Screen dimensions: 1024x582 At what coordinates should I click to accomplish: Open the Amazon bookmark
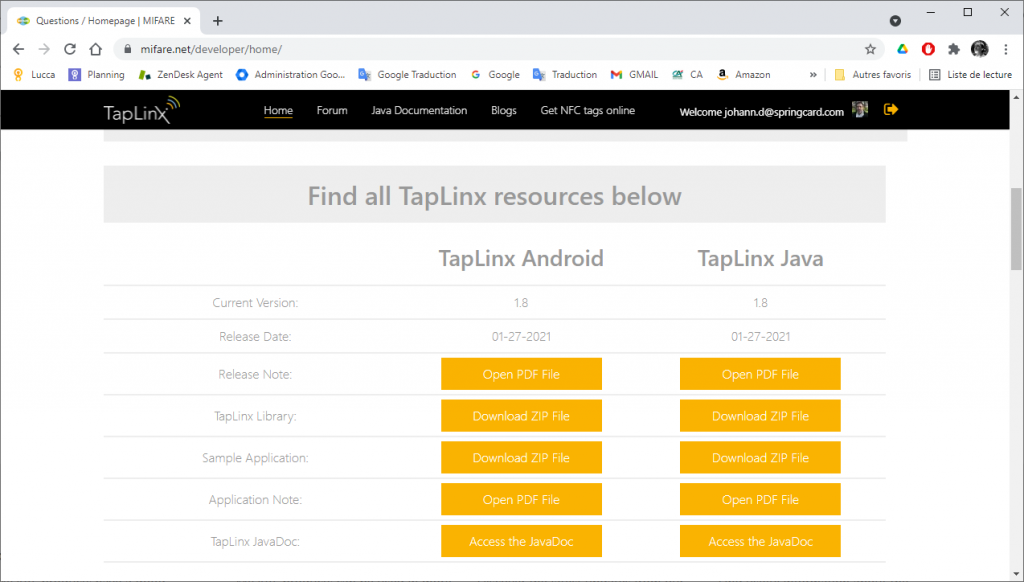pos(743,74)
